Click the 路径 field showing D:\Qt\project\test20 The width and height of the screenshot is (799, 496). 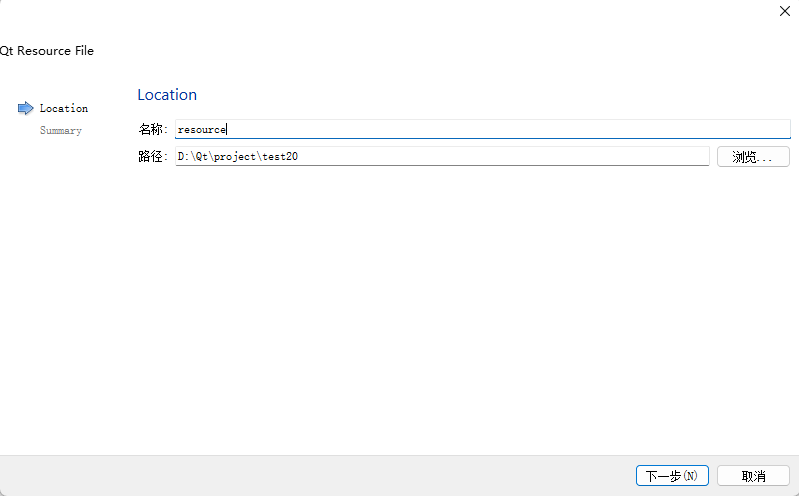tap(442, 156)
